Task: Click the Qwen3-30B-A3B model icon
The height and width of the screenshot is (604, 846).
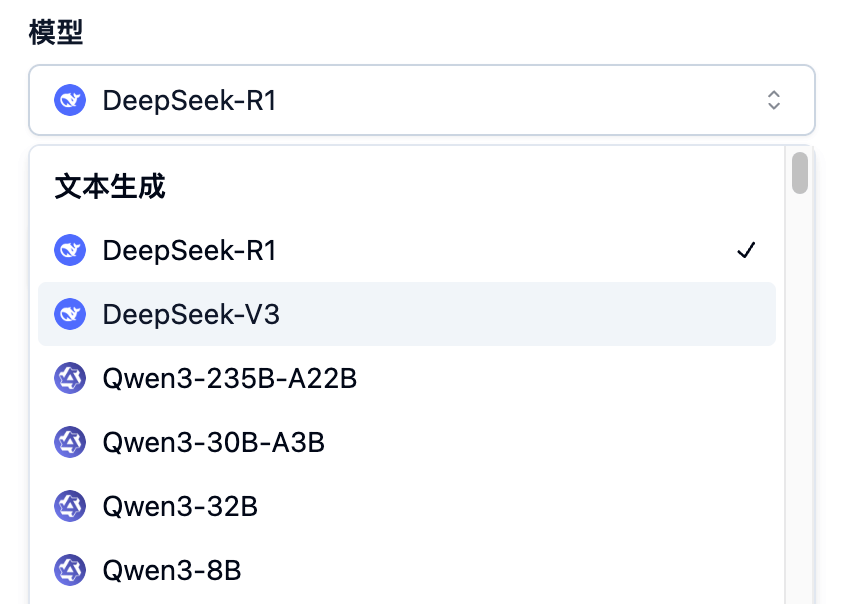Action: click(x=70, y=442)
